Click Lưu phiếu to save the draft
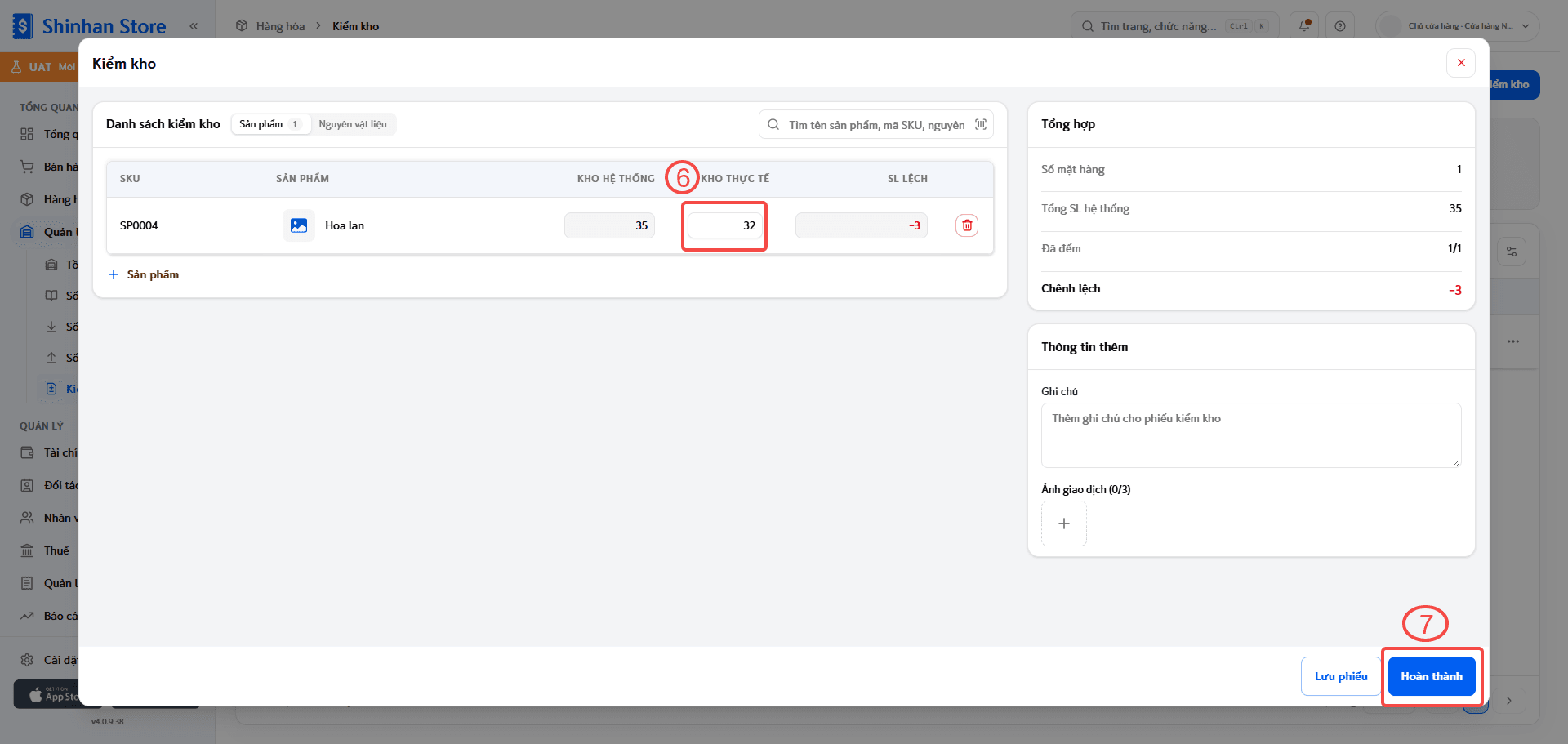This screenshot has width=1568, height=744. pyautogui.click(x=1341, y=676)
